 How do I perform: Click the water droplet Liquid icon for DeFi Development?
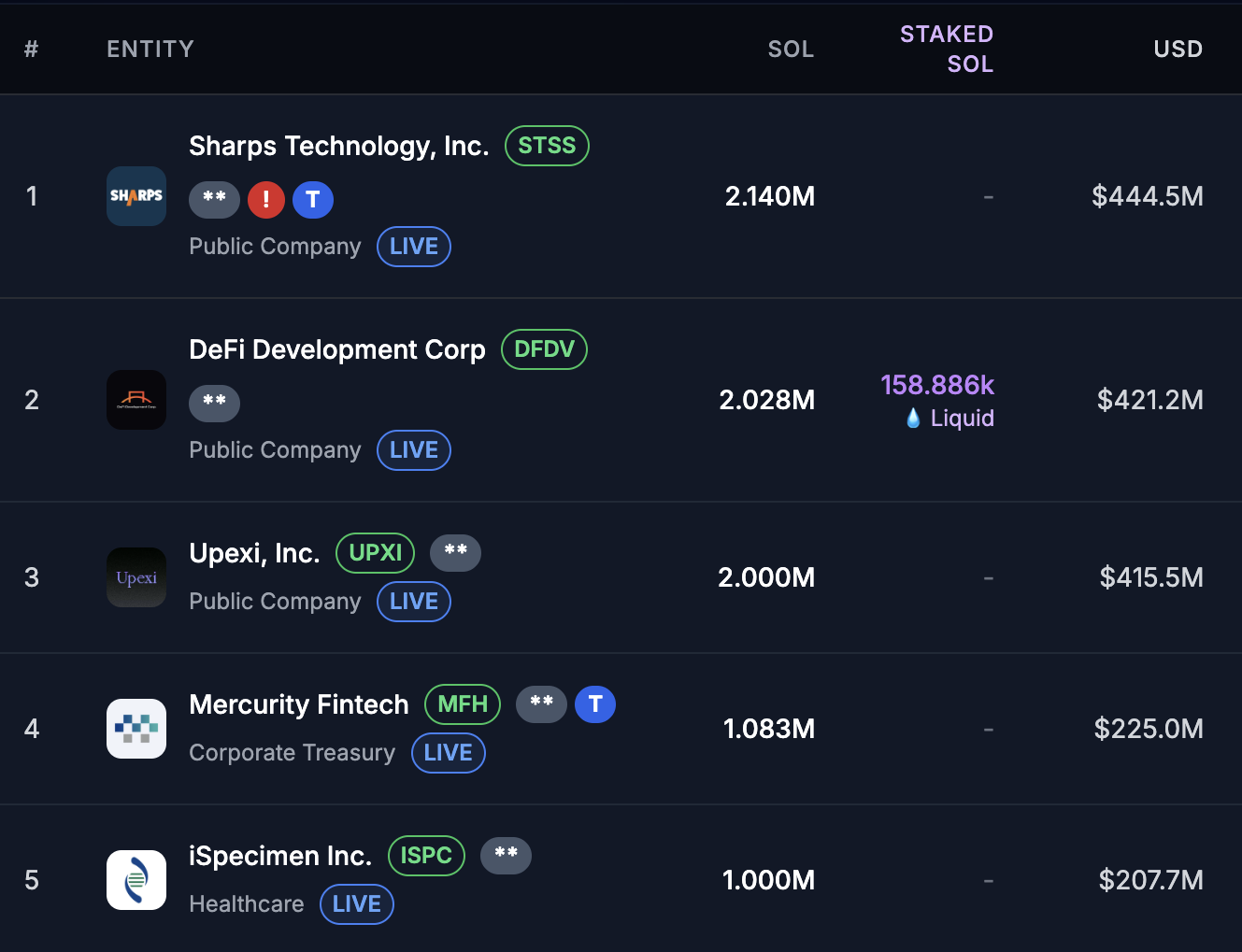[913, 418]
